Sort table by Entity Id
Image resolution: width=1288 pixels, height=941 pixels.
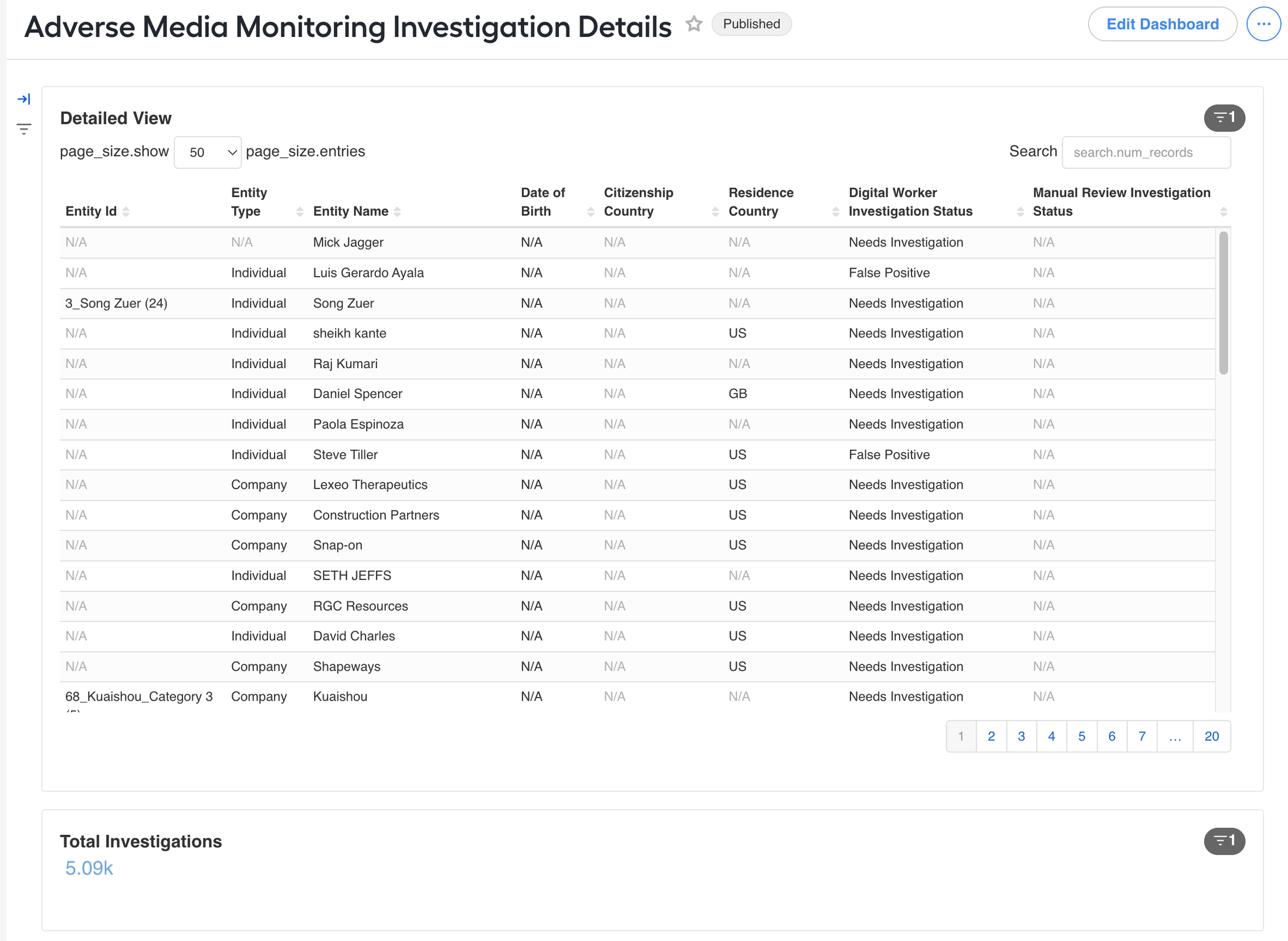[126, 212]
